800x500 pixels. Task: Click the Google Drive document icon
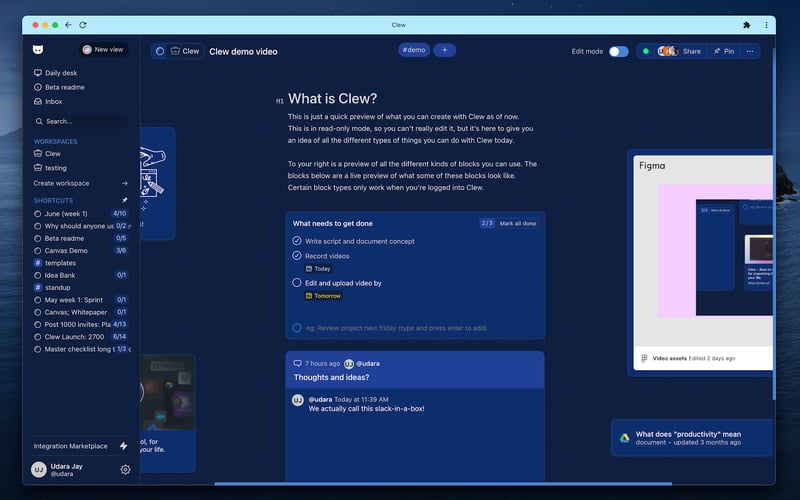pyautogui.click(x=624, y=438)
